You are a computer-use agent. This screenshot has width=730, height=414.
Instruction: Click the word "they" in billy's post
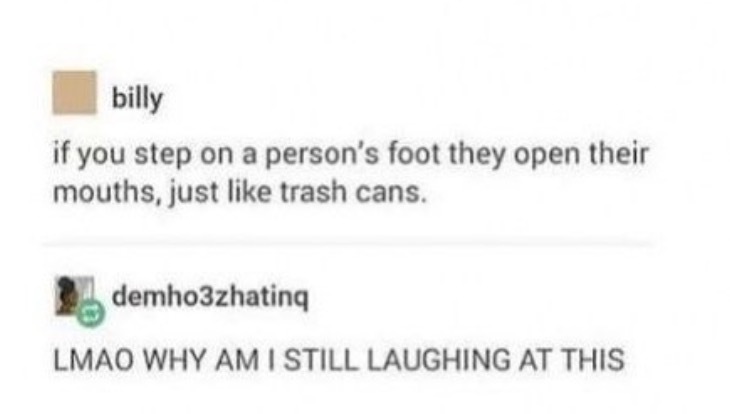point(477,156)
